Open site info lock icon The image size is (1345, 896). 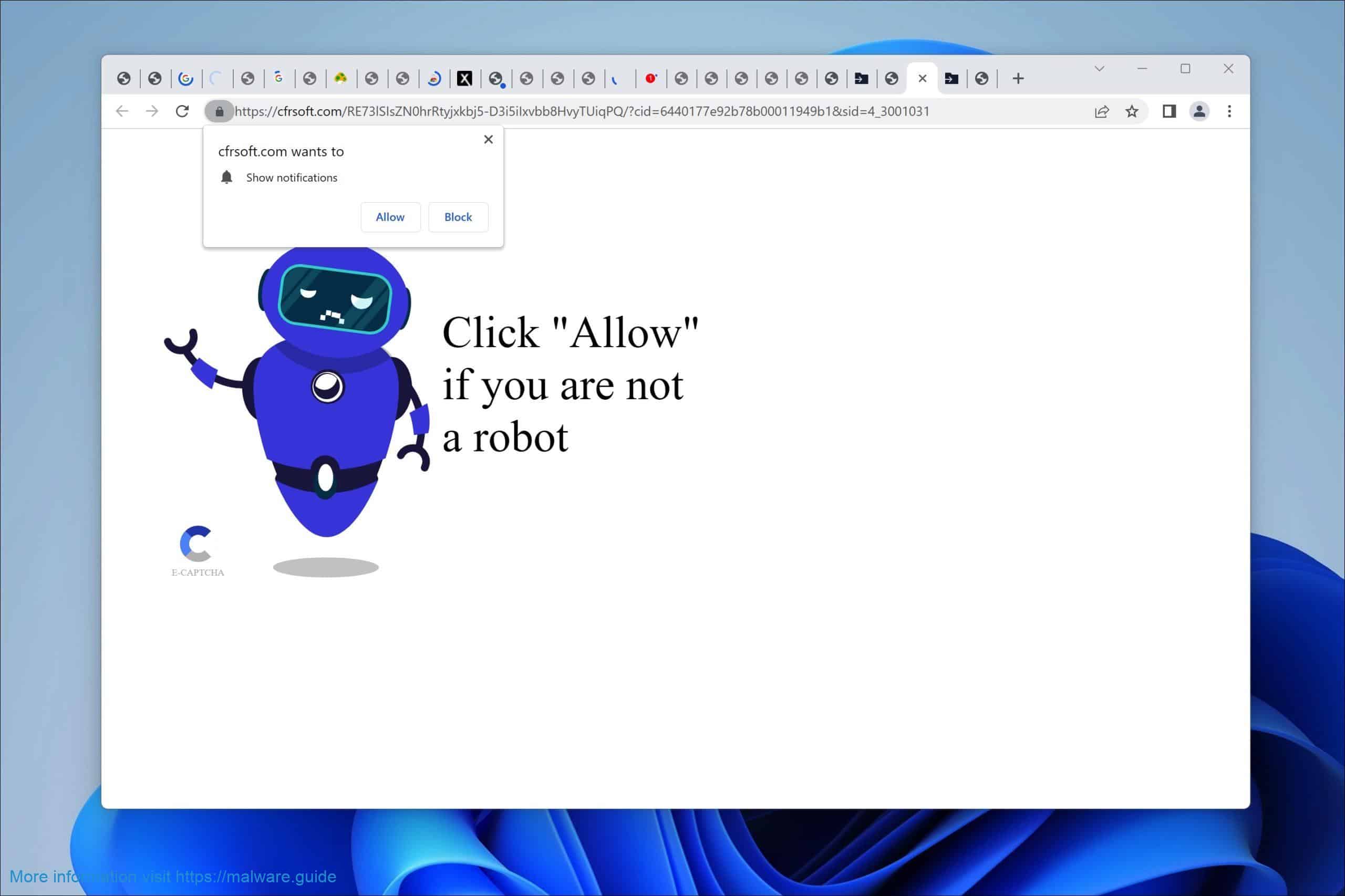(220, 111)
